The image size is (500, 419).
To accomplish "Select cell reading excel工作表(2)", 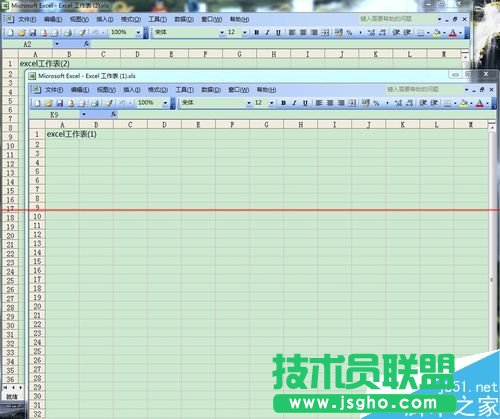I will coord(35,64).
